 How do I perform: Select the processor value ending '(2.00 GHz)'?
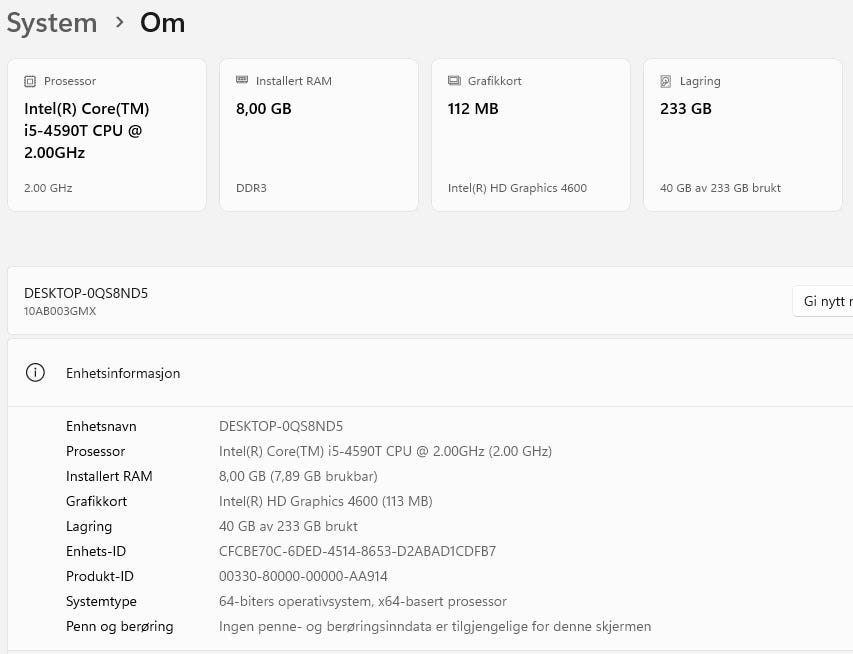point(385,451)
